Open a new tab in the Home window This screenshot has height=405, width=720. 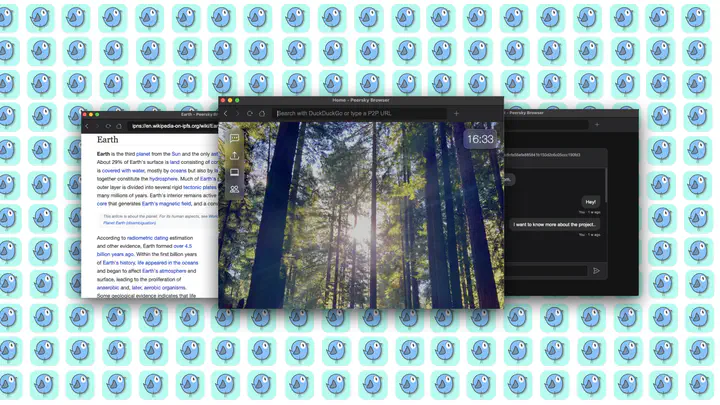coord(456,114)
